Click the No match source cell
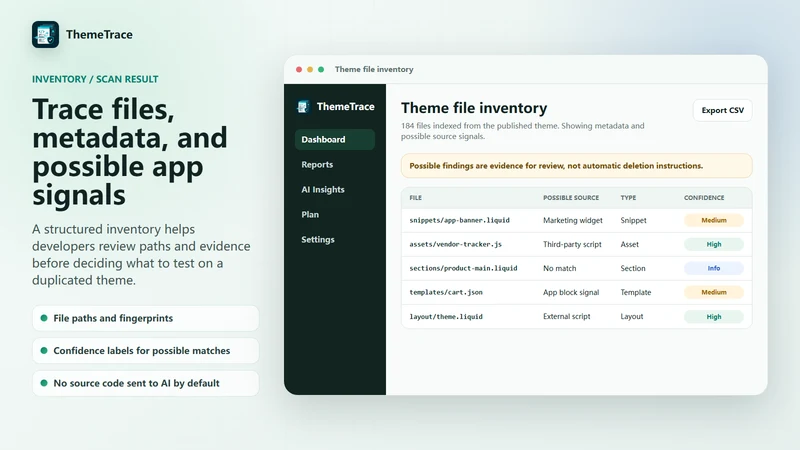The height and width of the screenshot is (450, 800). click(559, 268)
